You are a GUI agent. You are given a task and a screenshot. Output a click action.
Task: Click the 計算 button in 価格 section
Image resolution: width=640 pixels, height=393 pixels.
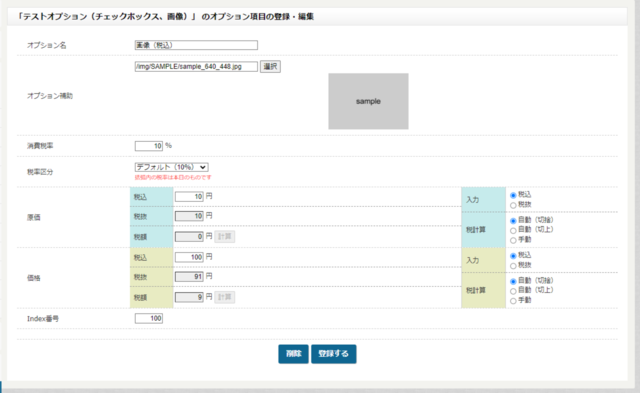224,297
